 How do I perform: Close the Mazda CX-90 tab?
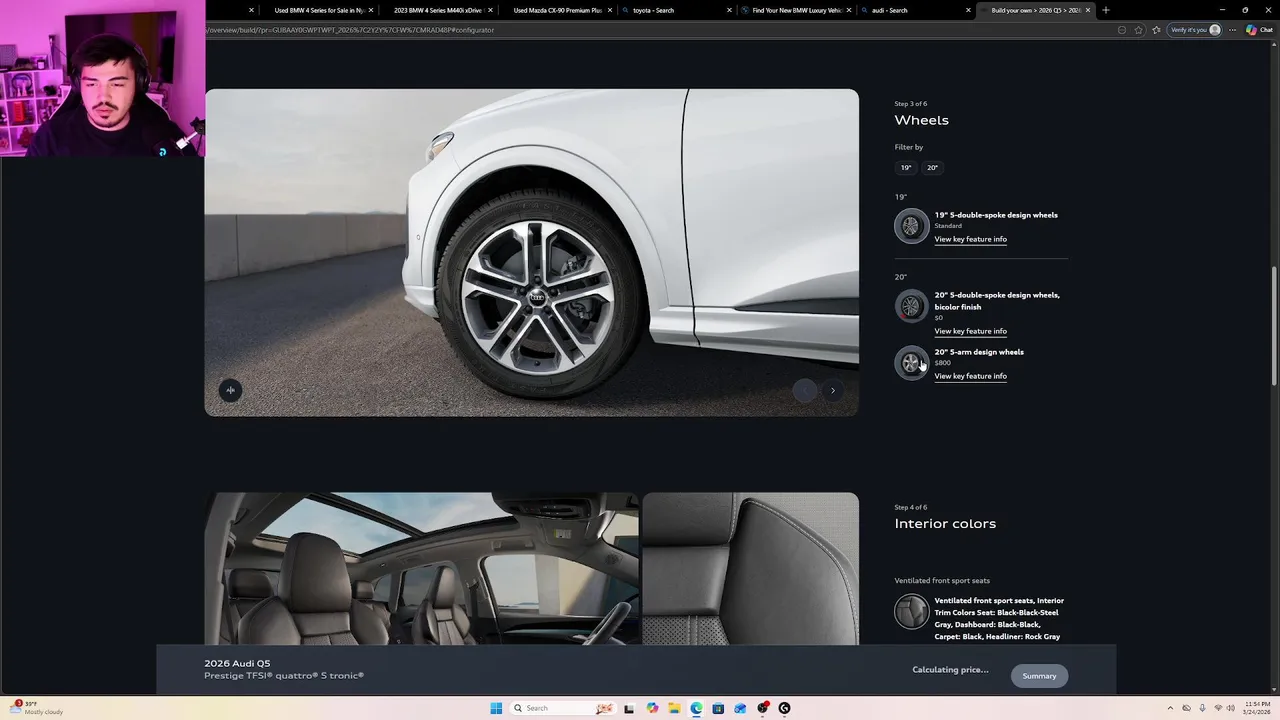609,10
